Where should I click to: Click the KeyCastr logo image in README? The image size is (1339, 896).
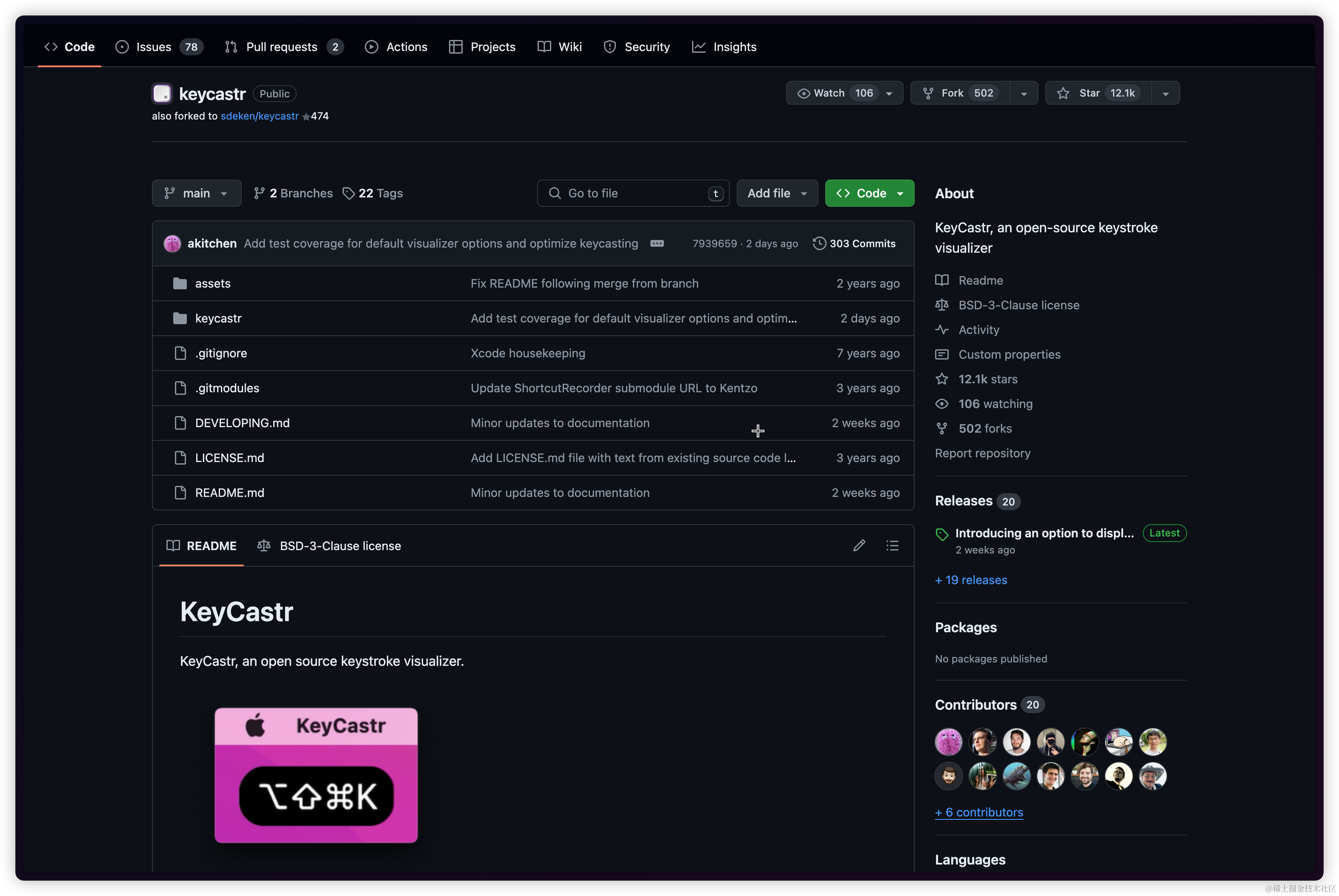click(316, 776)
